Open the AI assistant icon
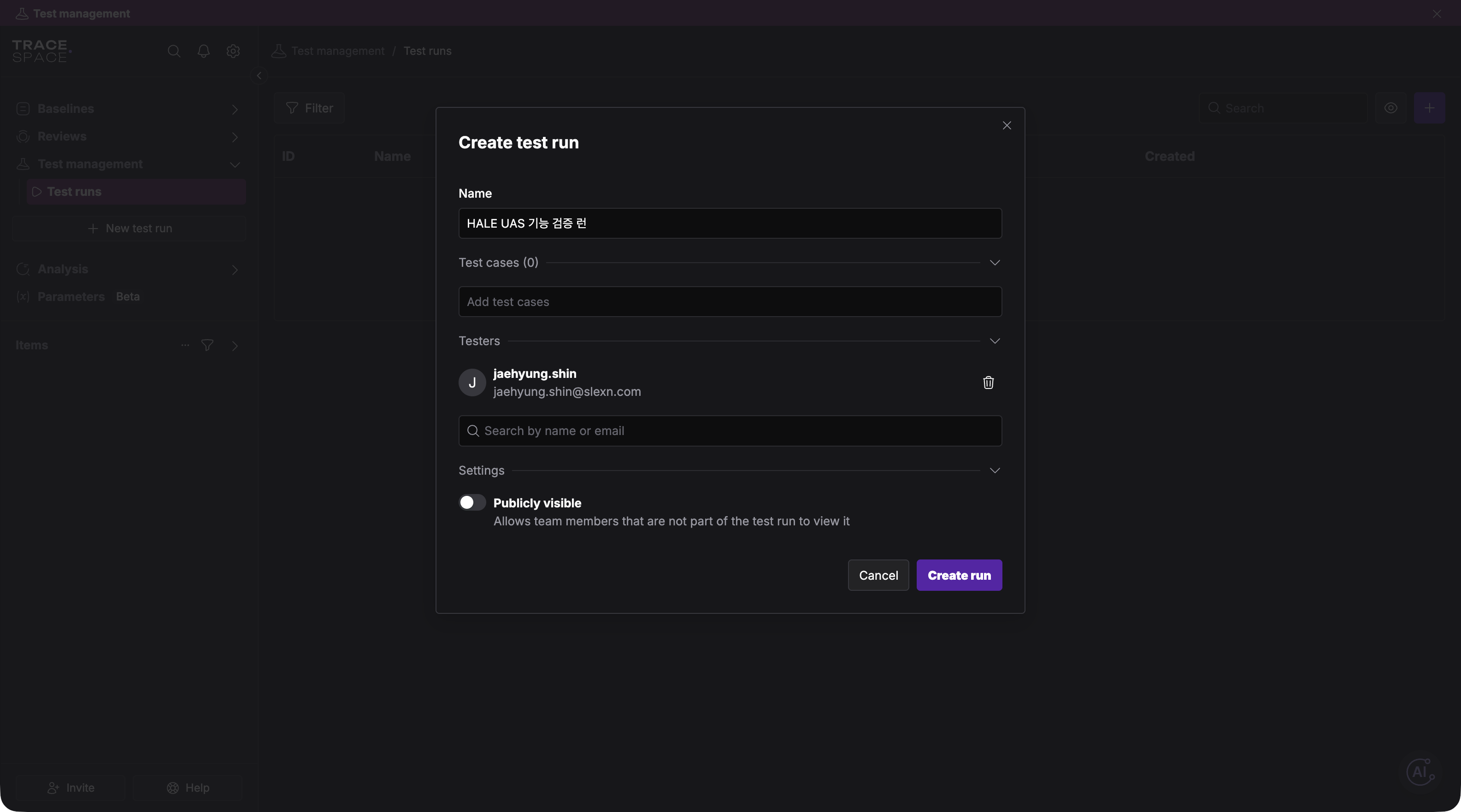Screen dimensions: 1461x812 tap(1420, 772)
